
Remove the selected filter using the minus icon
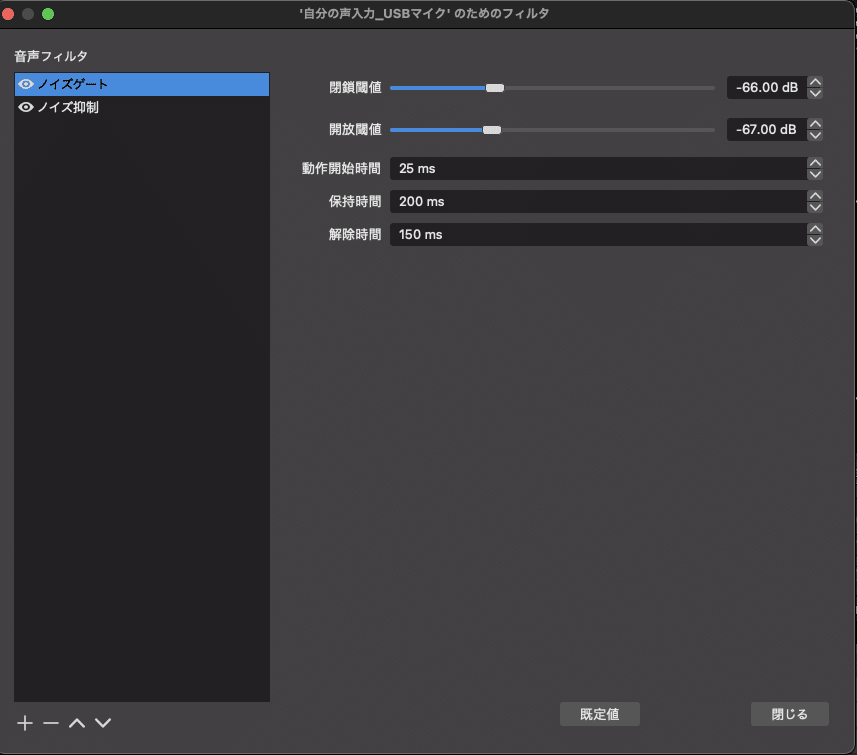click(x=50, y=722)
